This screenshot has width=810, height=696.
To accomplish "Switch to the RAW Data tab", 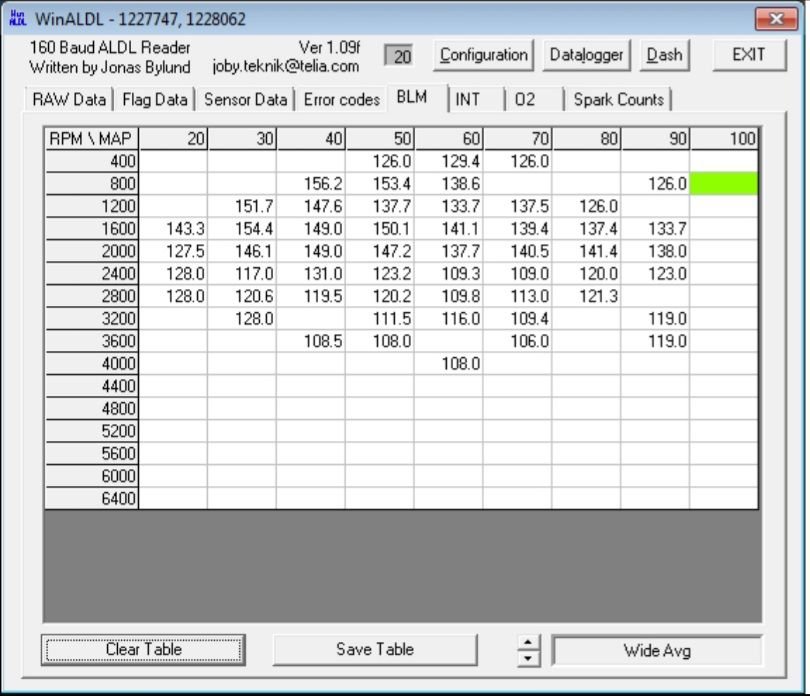I will pos(69,99).
